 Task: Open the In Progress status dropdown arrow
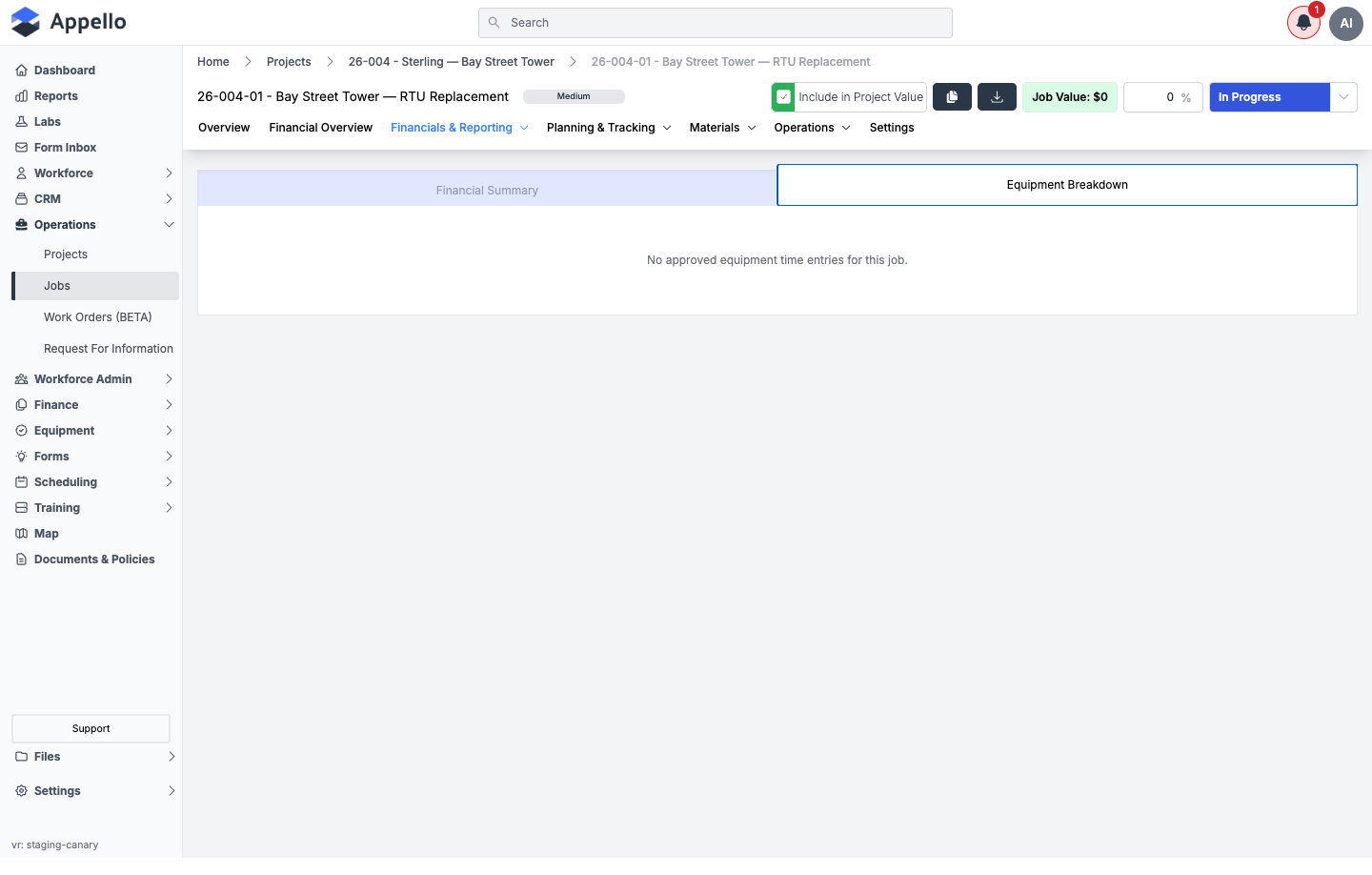(x=1343, y=97)
